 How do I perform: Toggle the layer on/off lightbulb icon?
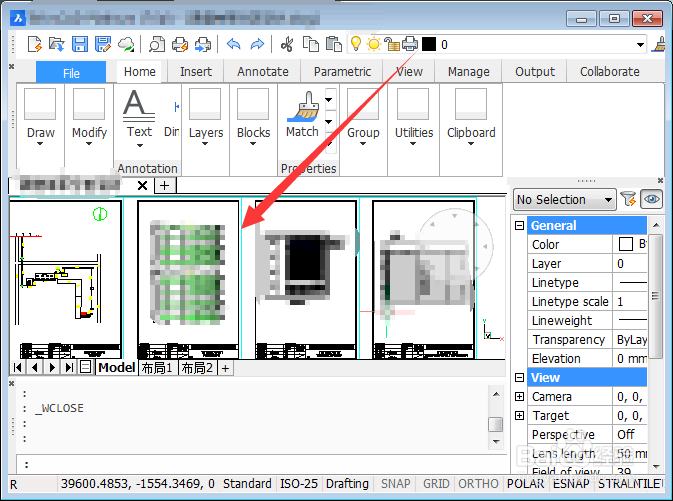pyautogui.click(x=356, y=44)
